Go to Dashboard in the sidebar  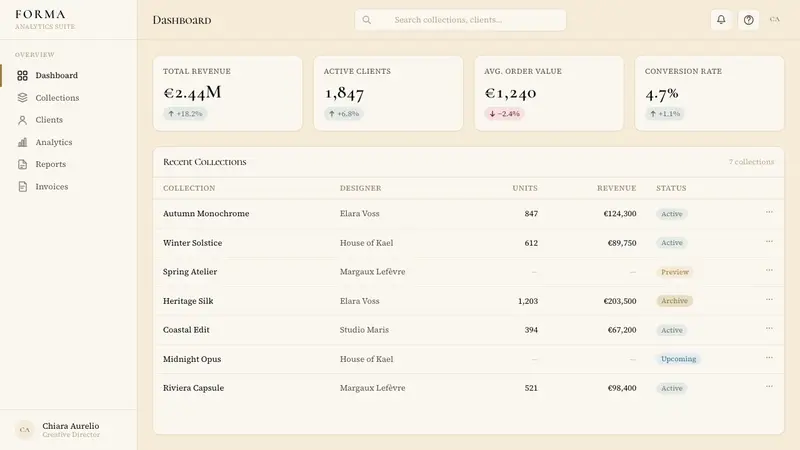point(68,76)
